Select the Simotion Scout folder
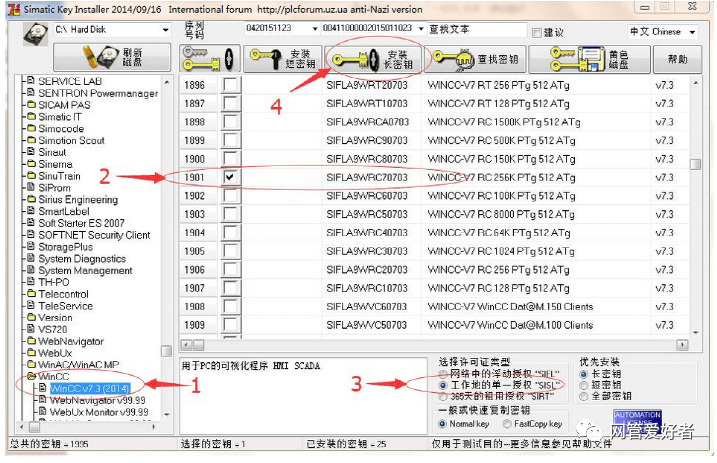 pos(71,140)
